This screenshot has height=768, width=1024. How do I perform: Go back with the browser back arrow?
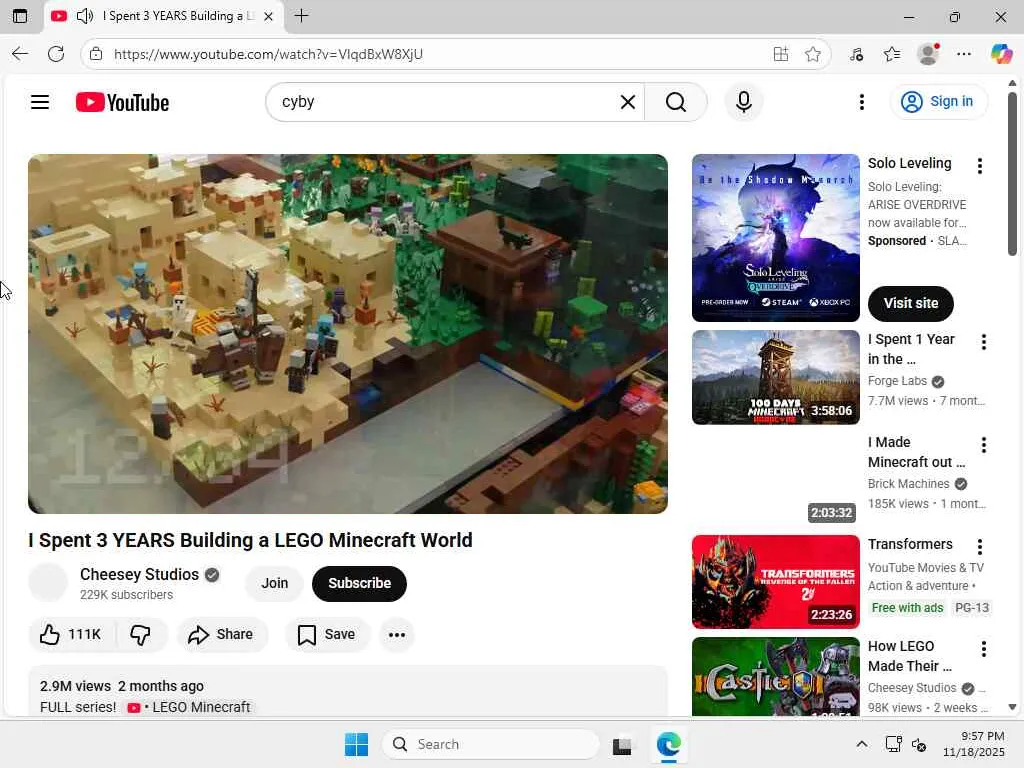pyautogui.click(x=20, y=54)
